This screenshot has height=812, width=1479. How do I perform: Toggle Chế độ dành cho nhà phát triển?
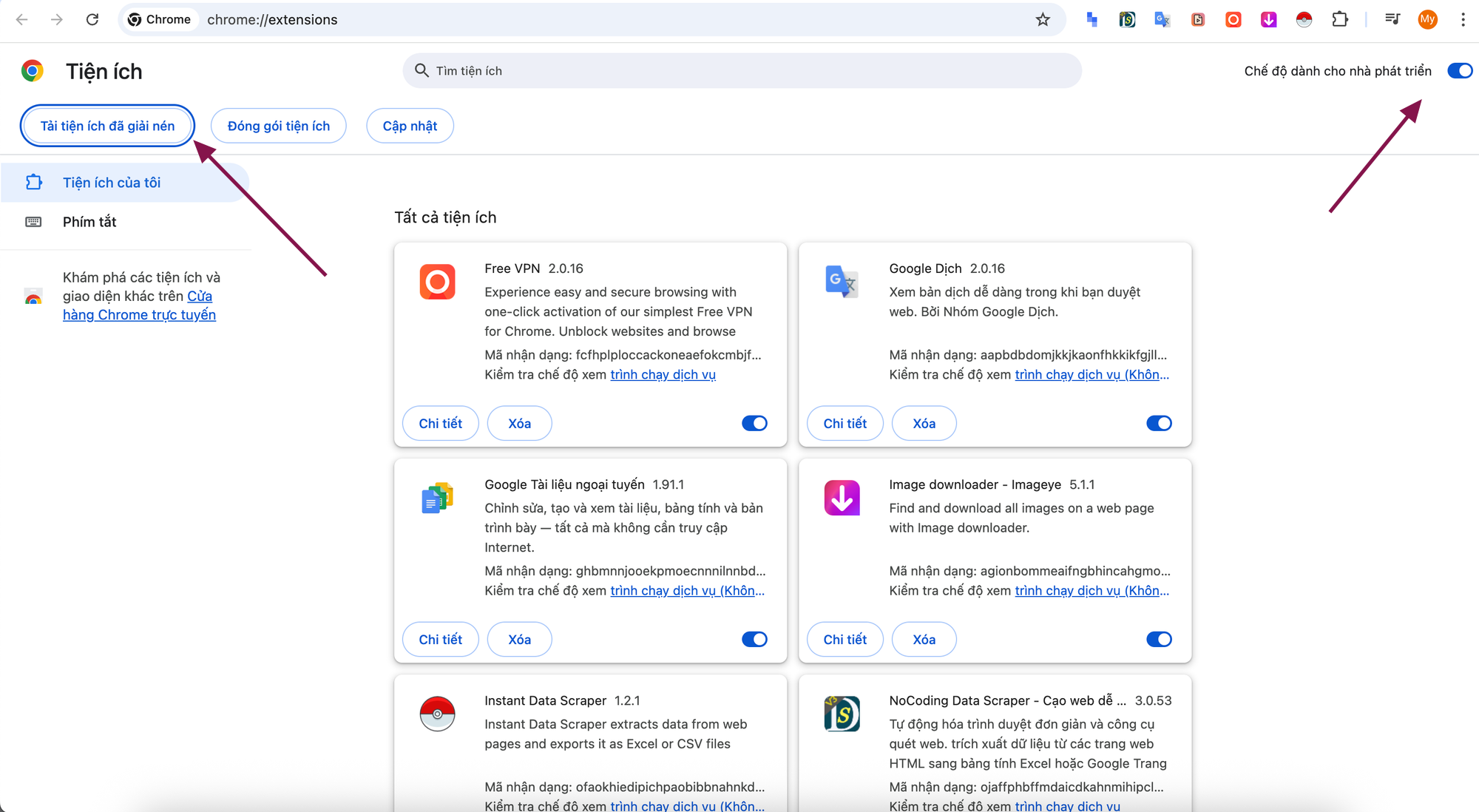1460,71
